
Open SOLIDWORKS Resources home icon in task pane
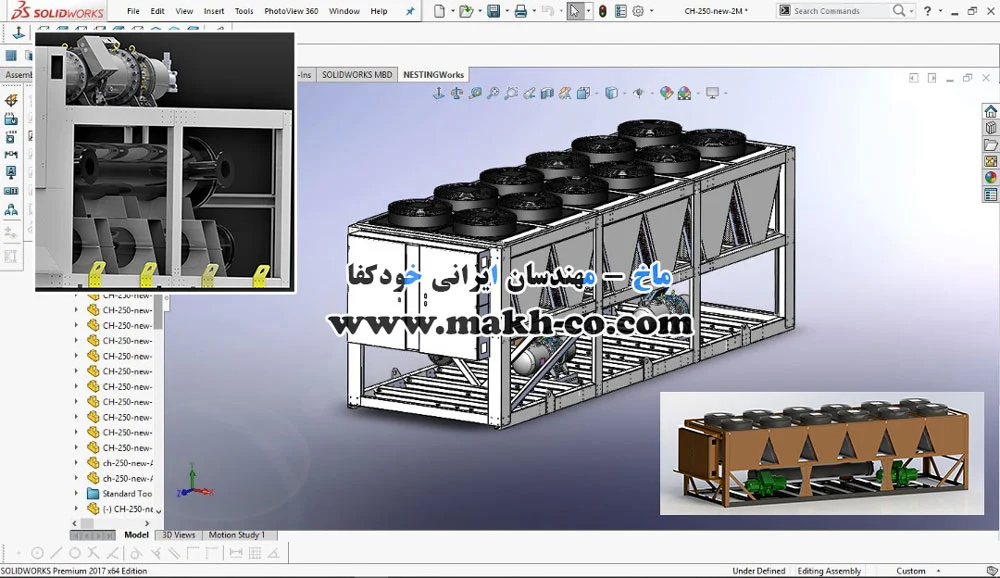click(990, 112)
